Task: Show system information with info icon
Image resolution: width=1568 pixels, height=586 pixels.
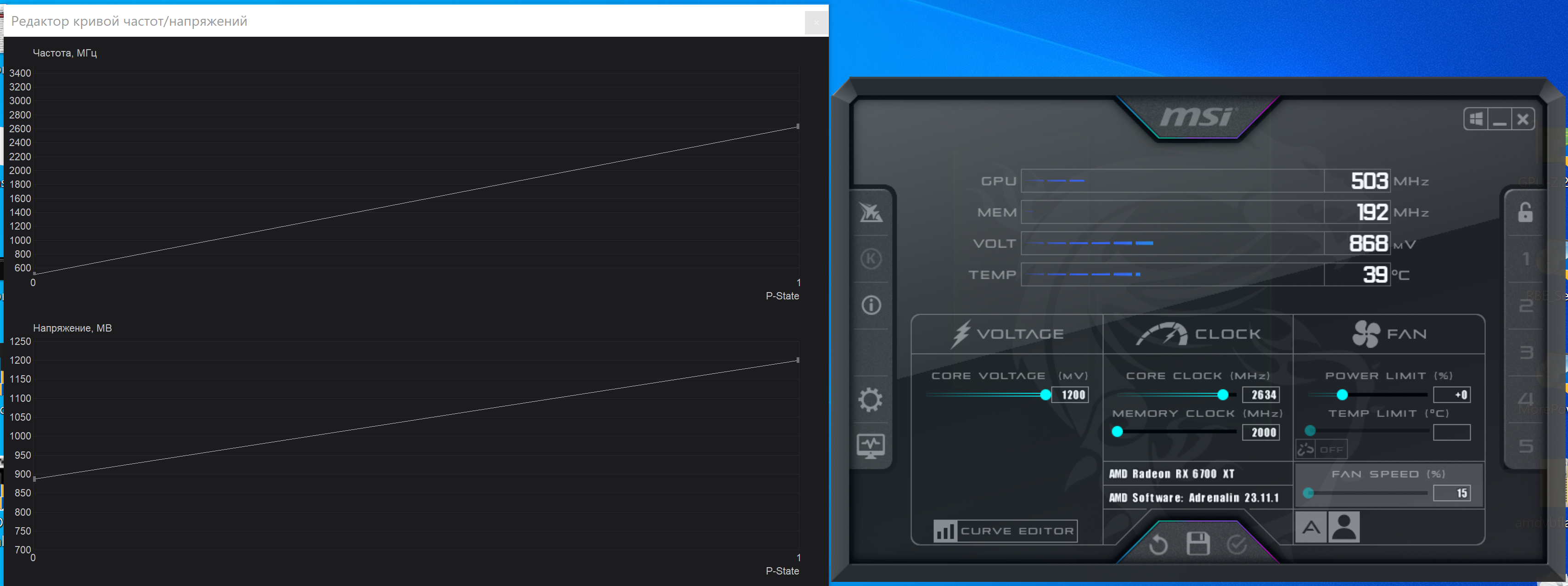Action: pos(871,305)
